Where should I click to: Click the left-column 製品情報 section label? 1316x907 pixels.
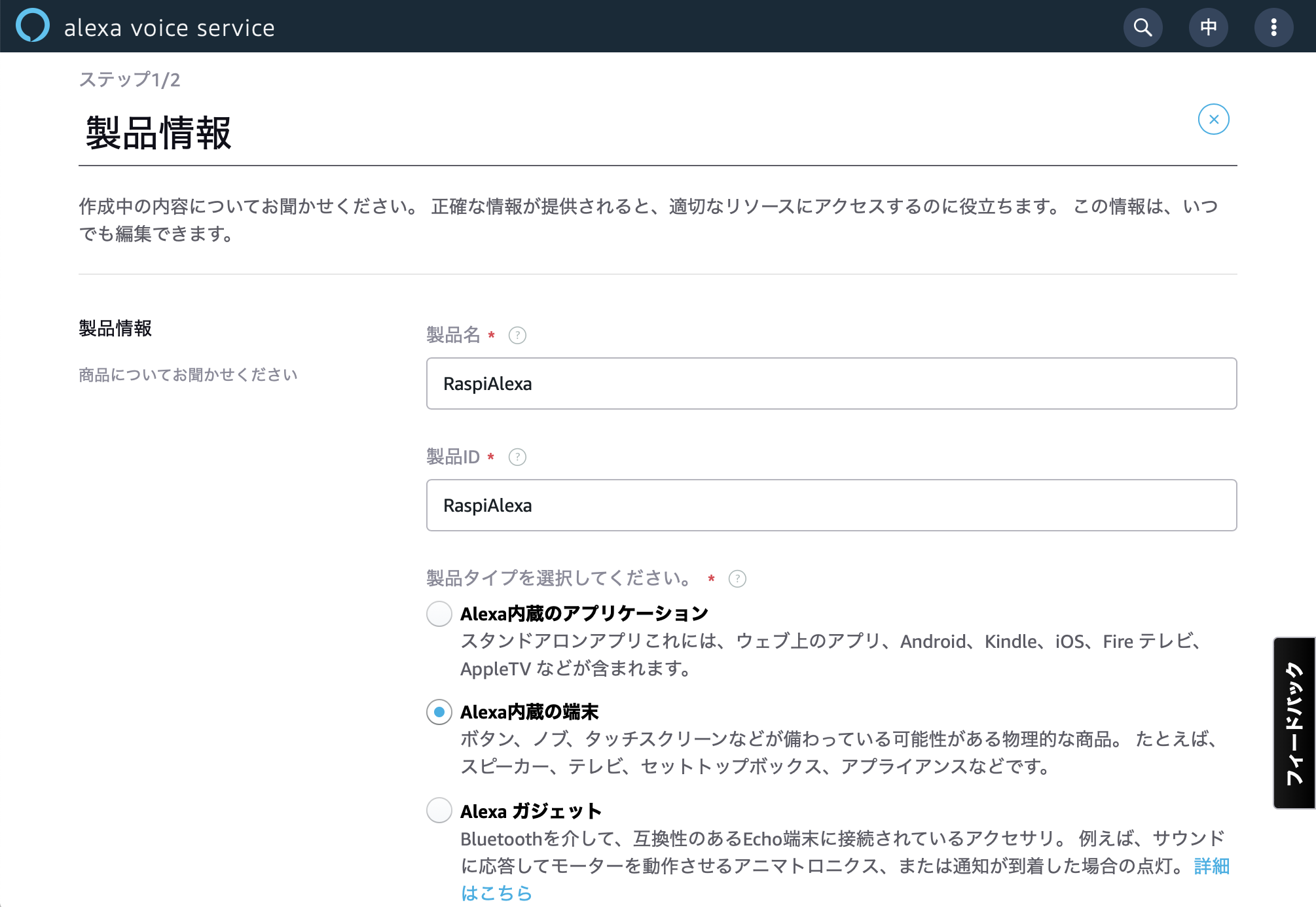[x=115, y=329]
